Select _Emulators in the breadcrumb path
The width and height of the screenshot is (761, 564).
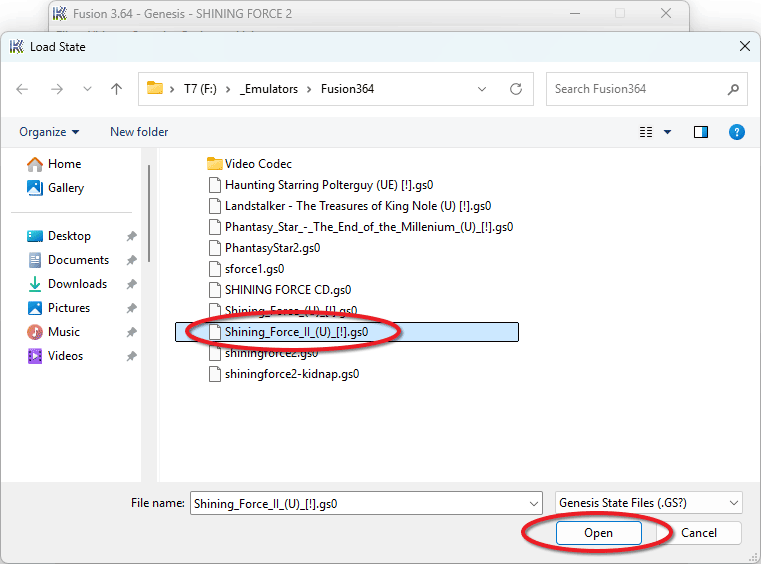[269, 89]
